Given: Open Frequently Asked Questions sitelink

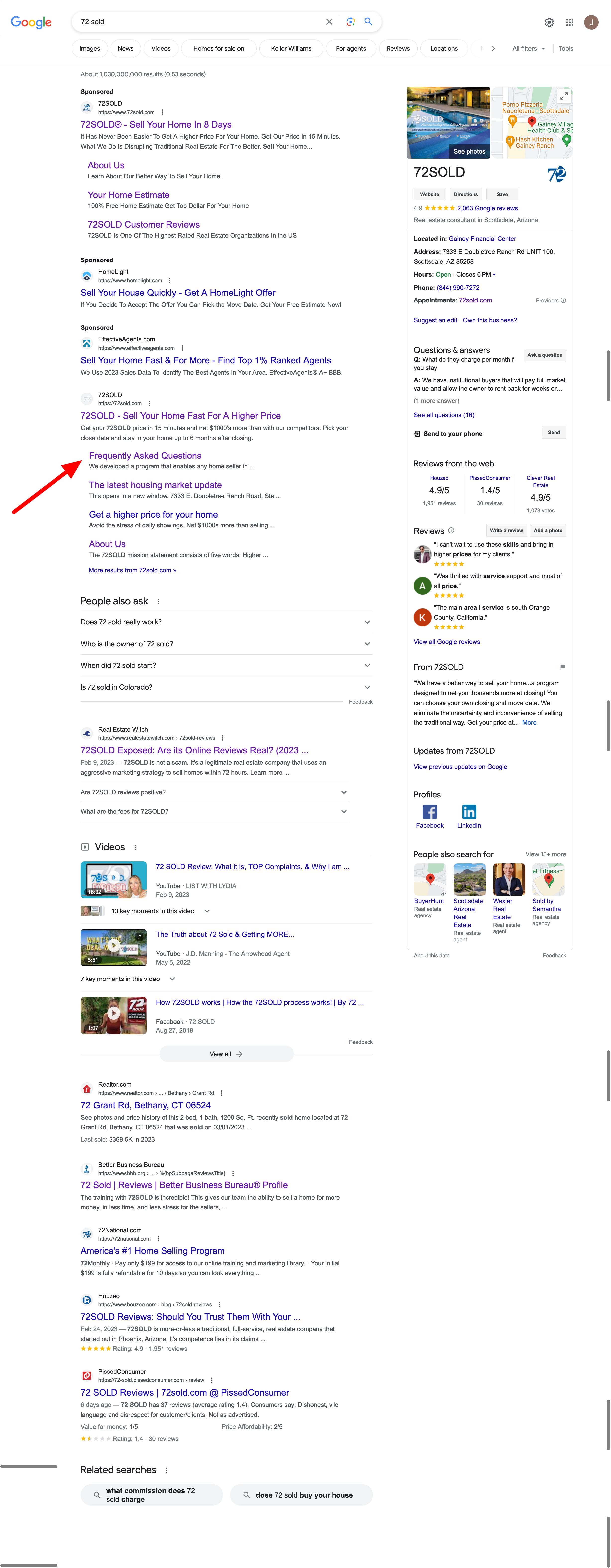Looking at the screenshot, I should coord(145,456).
